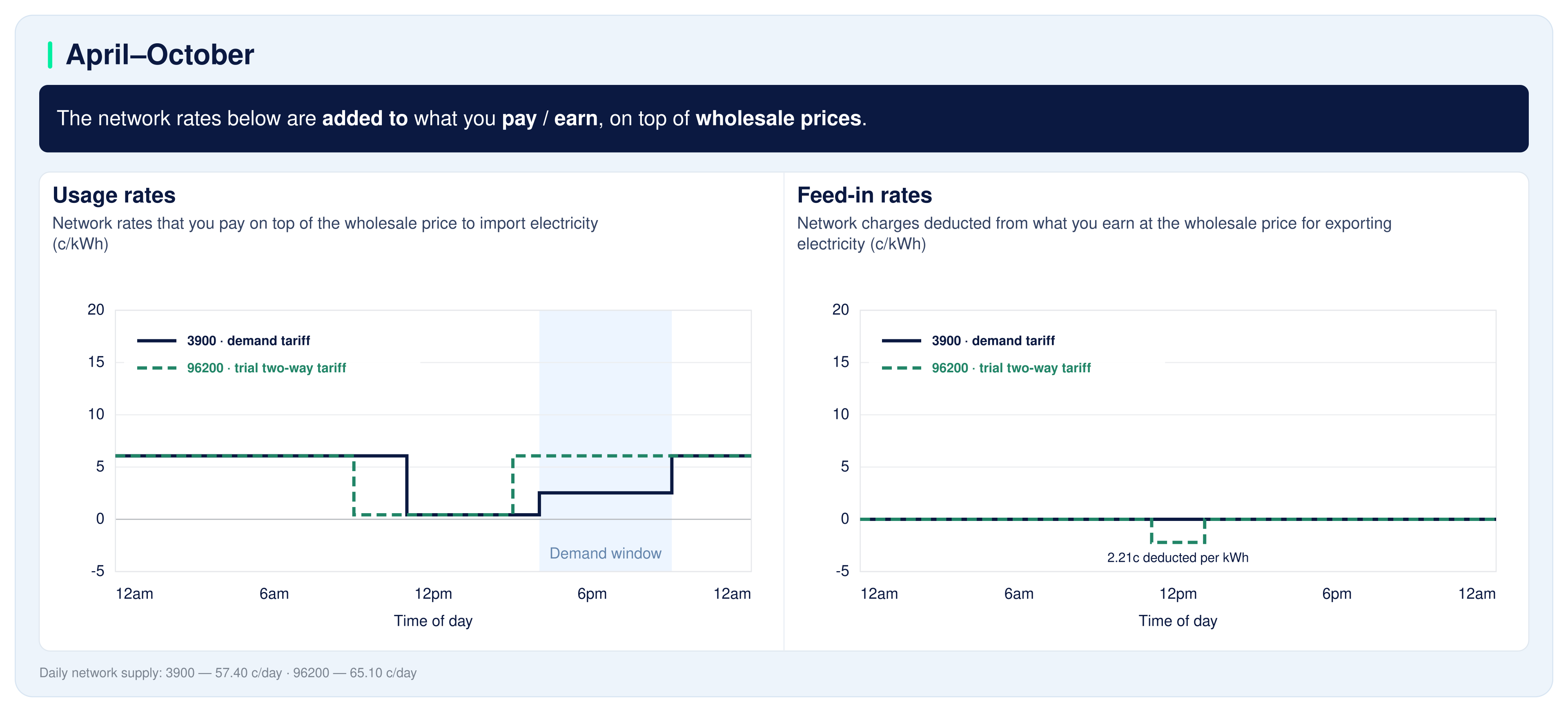This screenshot has width=1568, height=712.
Task: Click the 6pm tick on Feed-in chart axis
Action: [1337, 594]
